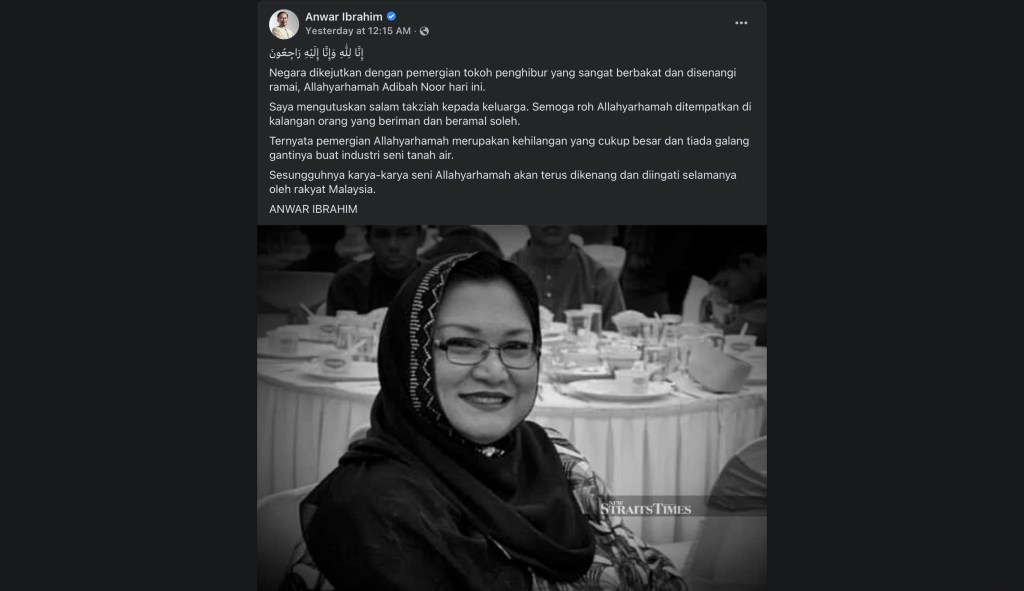
Task: Click the New Straits Times watermark logo
Action: [x=645, y=508]
